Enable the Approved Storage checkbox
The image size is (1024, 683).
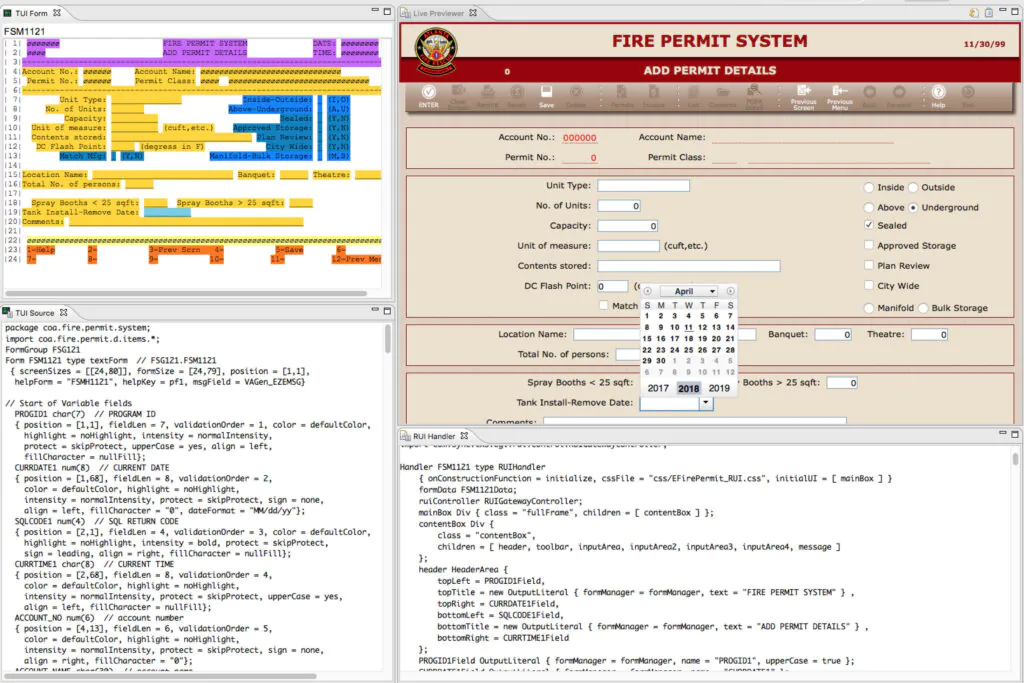point(869,246)
